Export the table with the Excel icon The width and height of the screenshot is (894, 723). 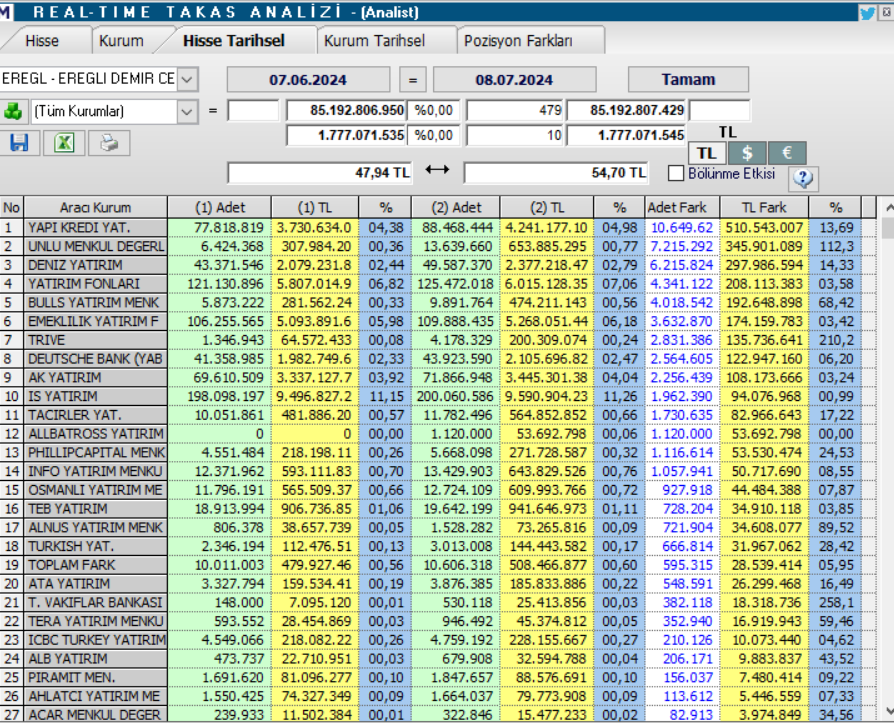pos(63,143)
